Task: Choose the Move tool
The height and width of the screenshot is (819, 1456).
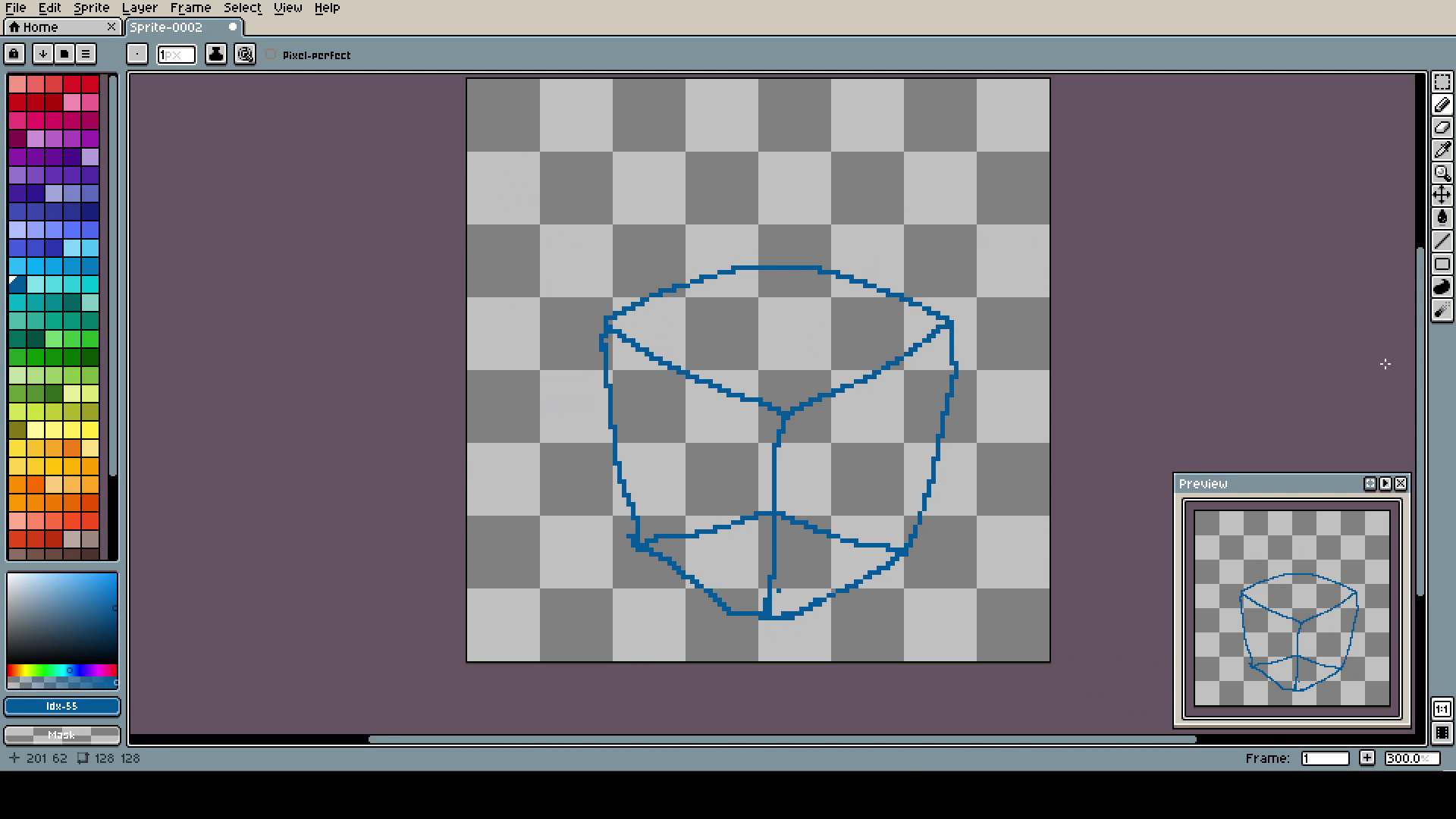Action: (x=1442, y=196)
